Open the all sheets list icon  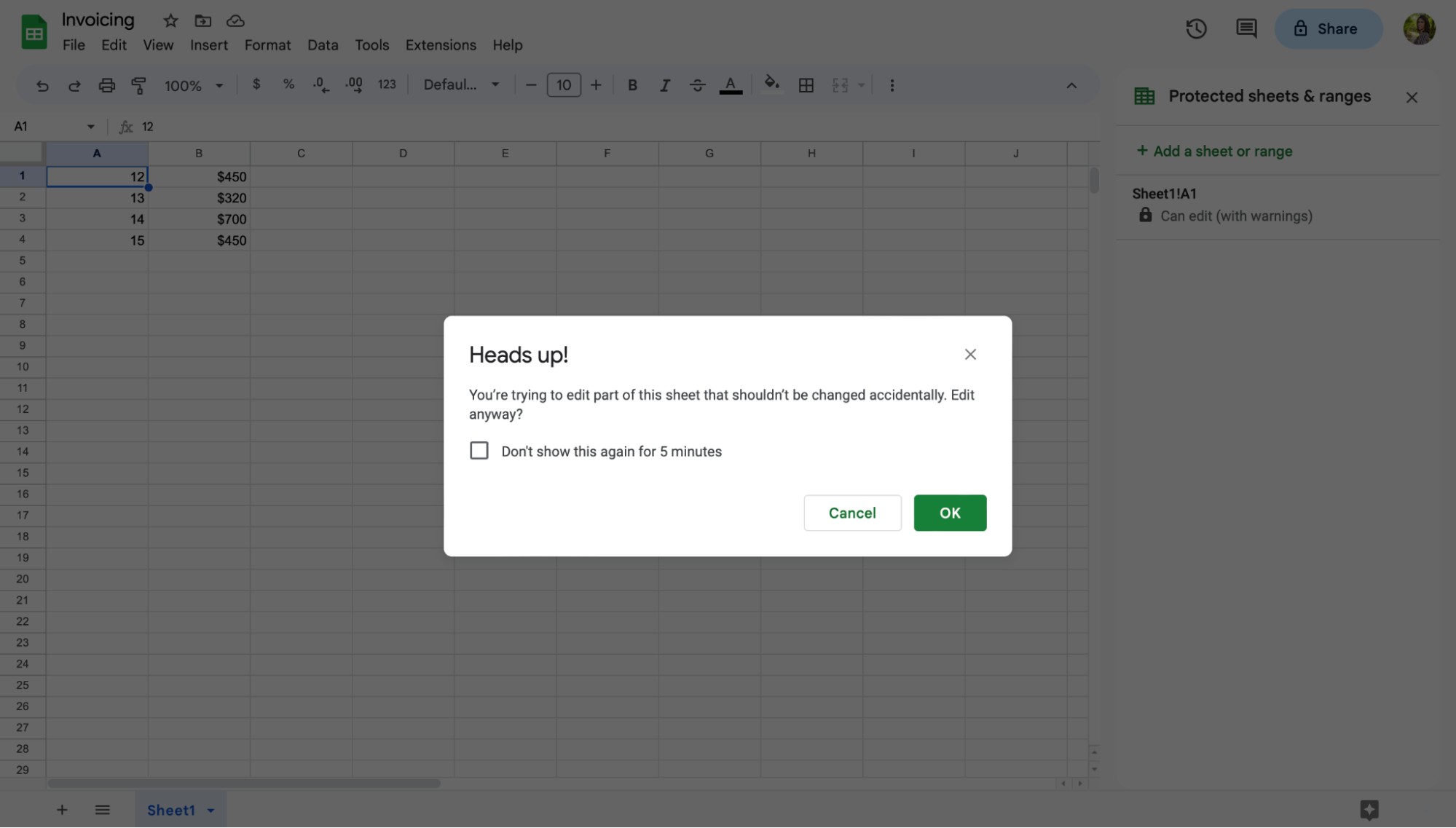pos(102,810)
